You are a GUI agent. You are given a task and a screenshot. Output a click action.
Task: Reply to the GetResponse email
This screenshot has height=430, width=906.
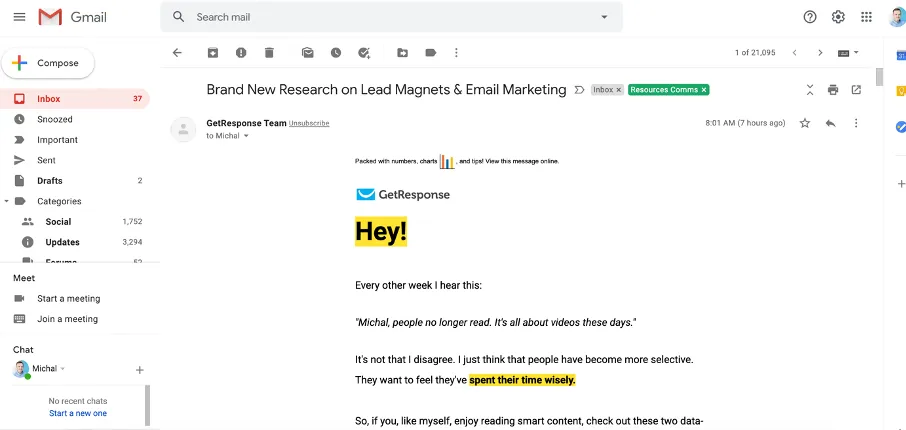[x=830, y=123]
